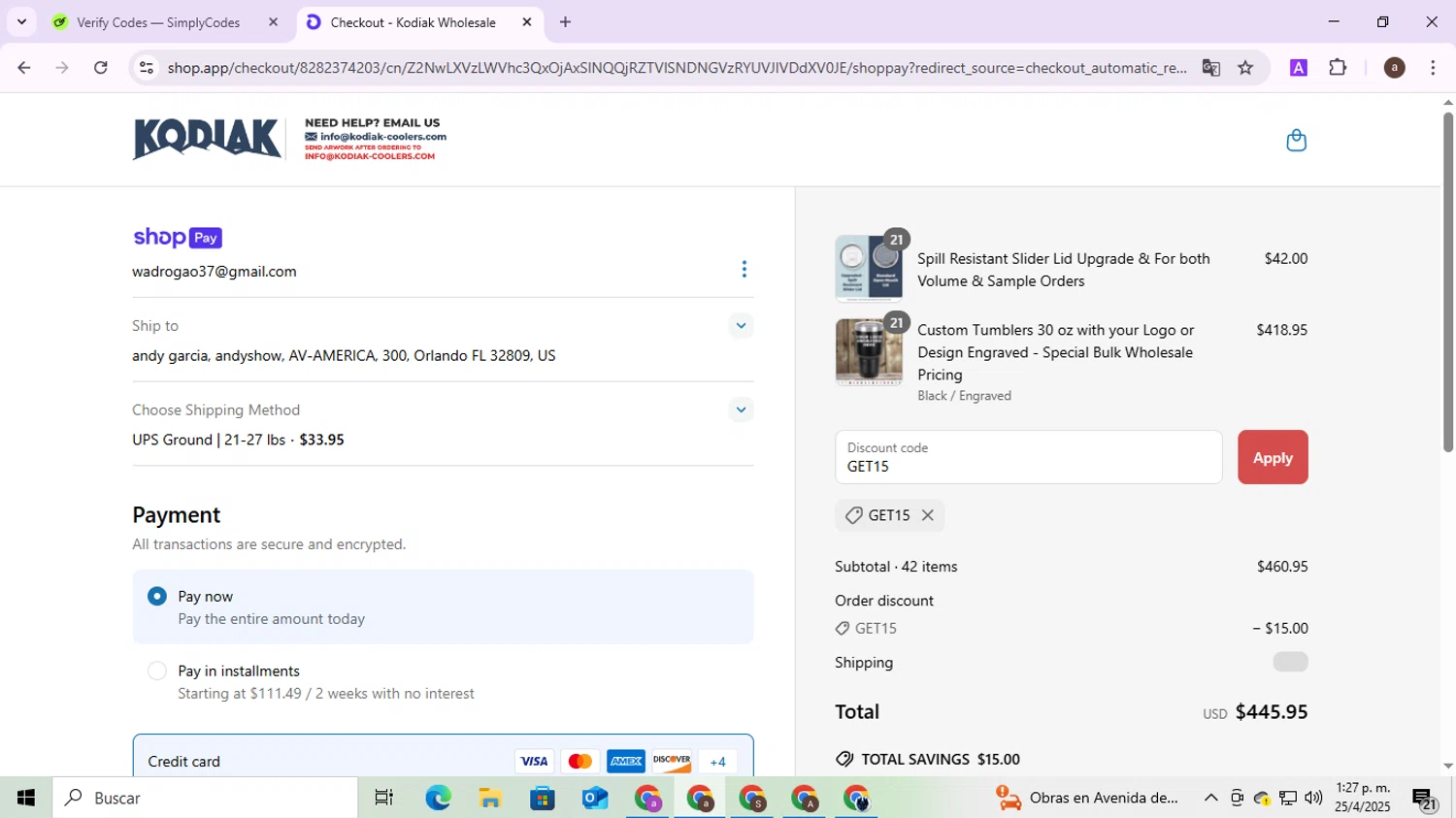Show the +4 additional card types
The image size is (1456, 818).
point(717,762)
